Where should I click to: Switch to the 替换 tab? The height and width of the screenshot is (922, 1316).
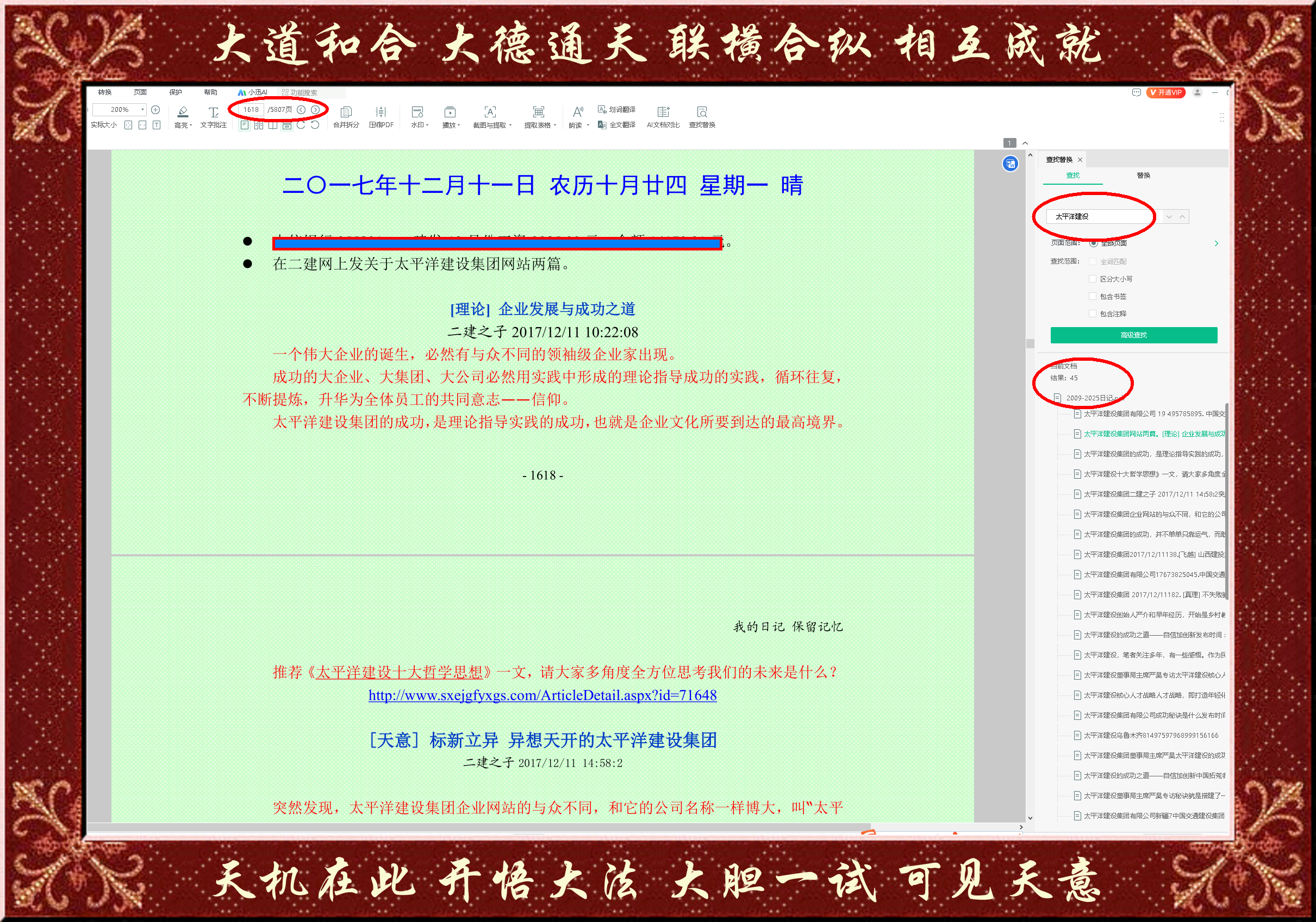[x=1144, y=175]
